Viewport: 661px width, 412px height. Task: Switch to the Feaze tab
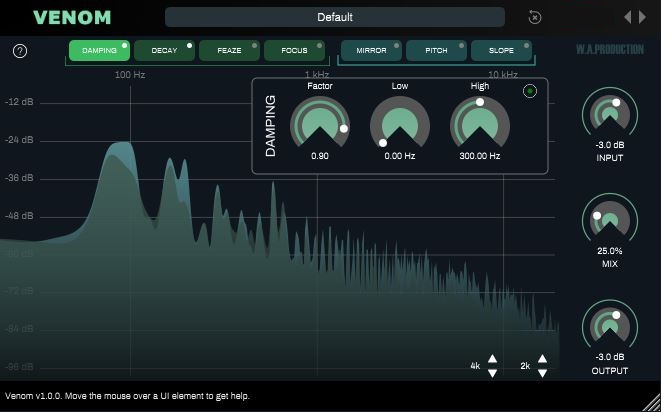229,51
